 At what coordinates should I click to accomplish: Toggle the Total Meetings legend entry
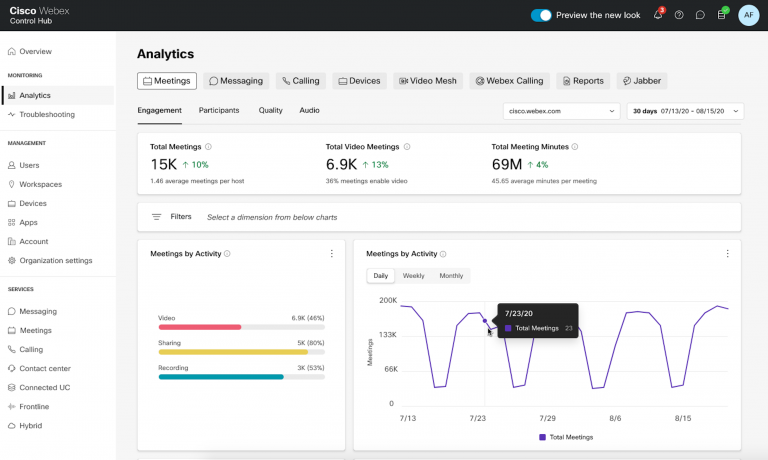[566, 437]
